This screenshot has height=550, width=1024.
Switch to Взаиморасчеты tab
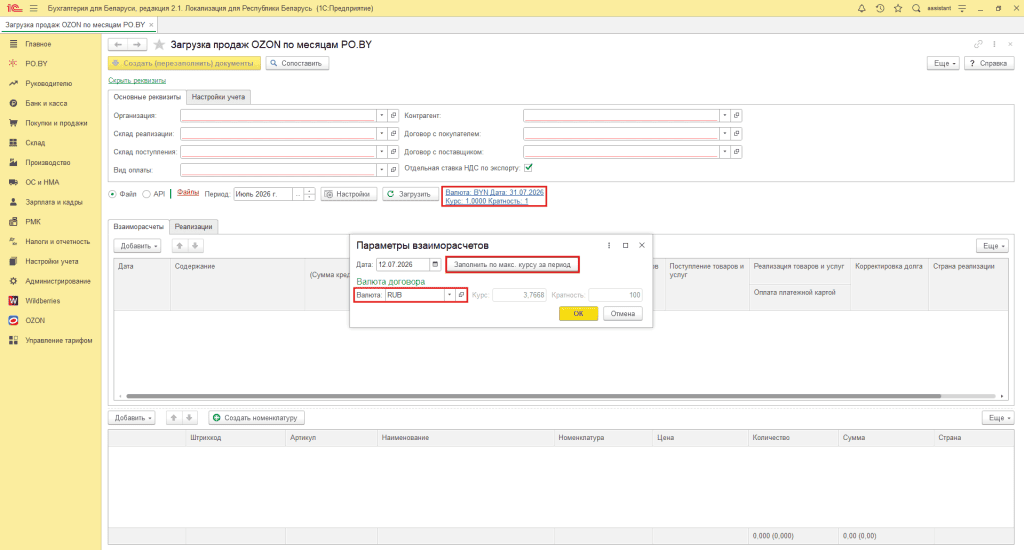138,227
